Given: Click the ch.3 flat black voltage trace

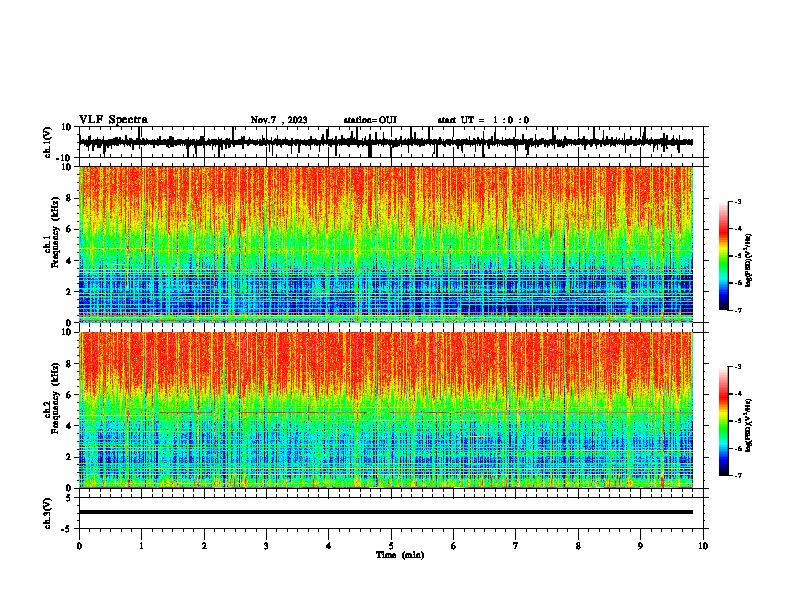Looking at the screenshot, I should (385, 512).
